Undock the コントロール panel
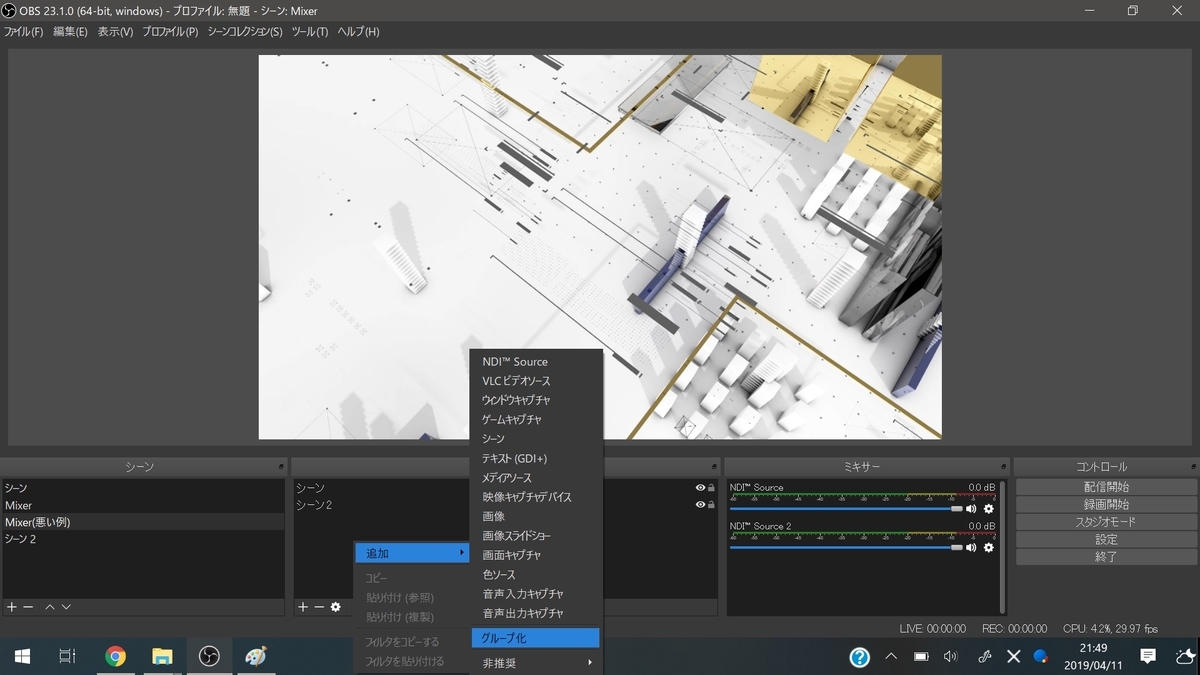The height and width of the screenshot is (675, 1200). pyautogui.click(x=1192, y=467)
